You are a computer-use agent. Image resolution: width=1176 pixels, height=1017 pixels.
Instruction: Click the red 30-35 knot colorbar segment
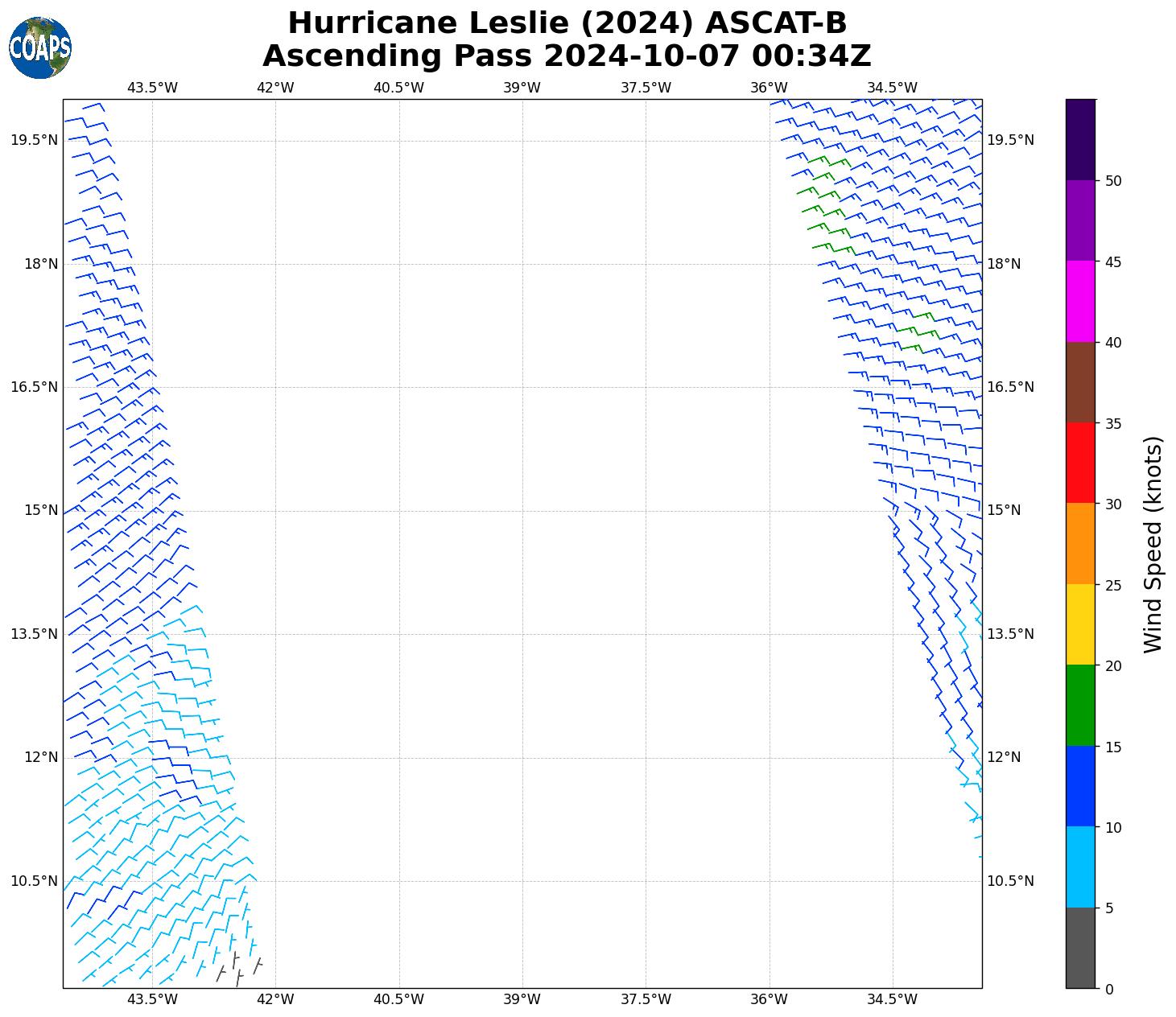click(x=1080, y=463)
